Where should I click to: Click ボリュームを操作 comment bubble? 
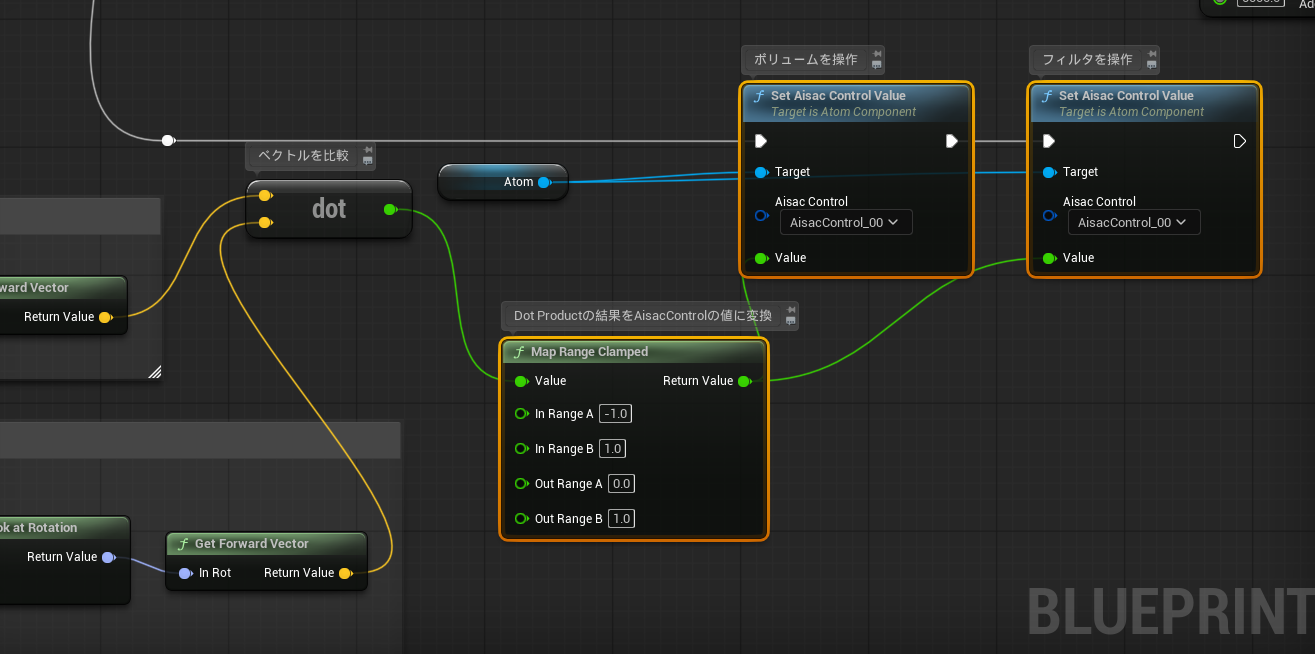pos(814,60)
